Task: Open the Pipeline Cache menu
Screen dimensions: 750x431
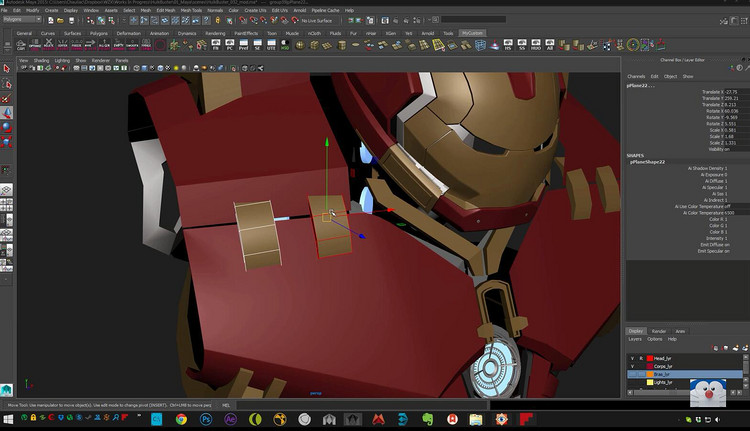Action: pos(325,10)
